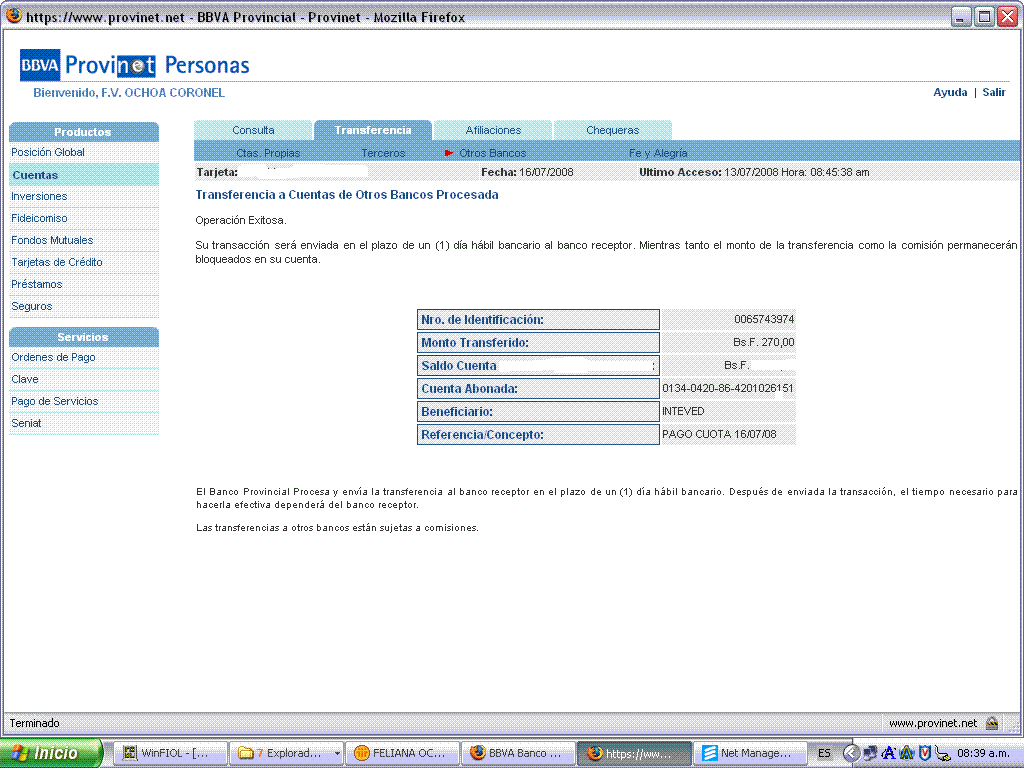Click heading Transferencia a Cuentas de Otros Bancos Procesada
Image resolution: width=1024 pixels, height=768 pixels.
pyautogui.click(x=347, y=195)
